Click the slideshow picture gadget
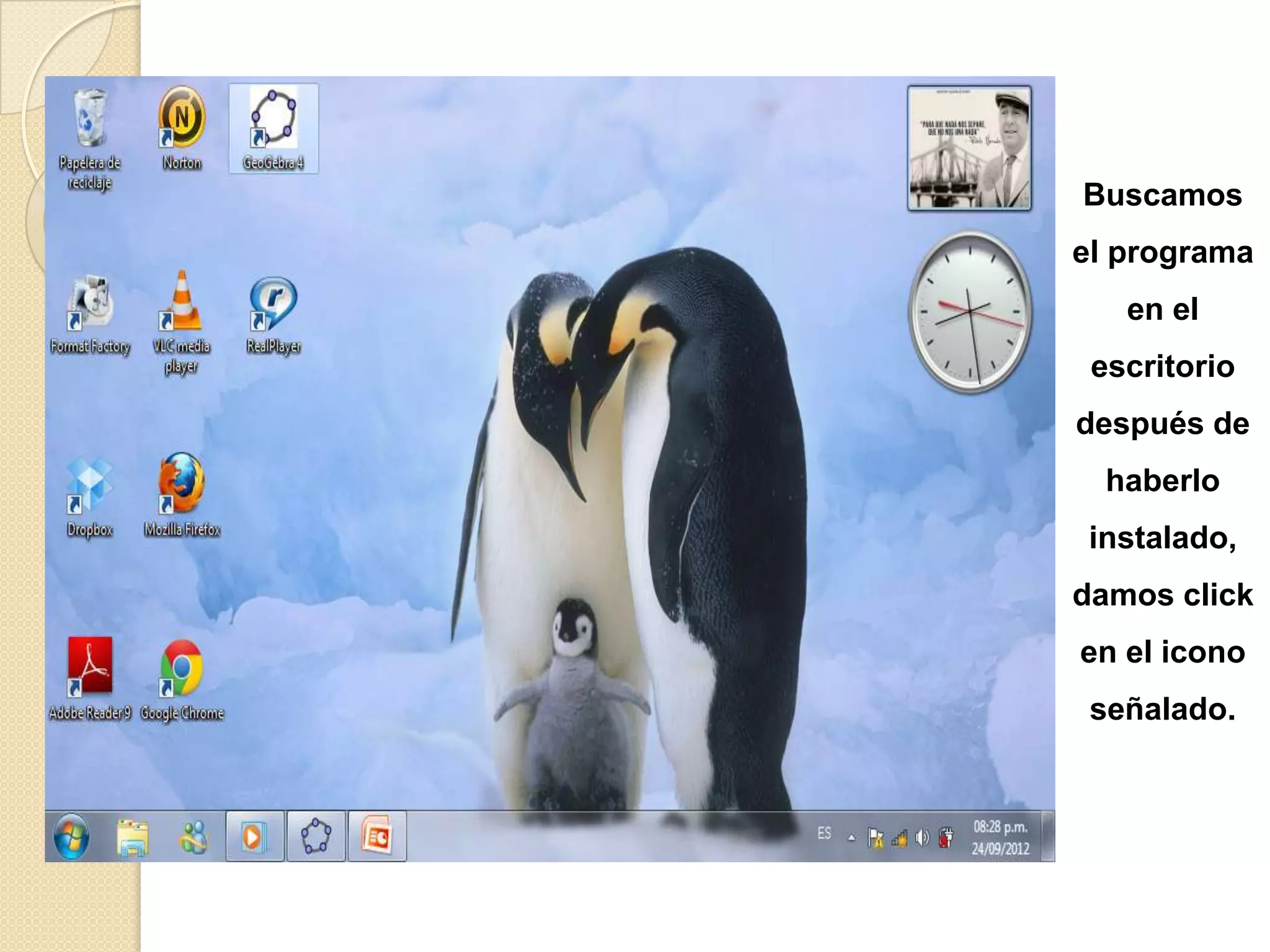 [x=969, y=148]
